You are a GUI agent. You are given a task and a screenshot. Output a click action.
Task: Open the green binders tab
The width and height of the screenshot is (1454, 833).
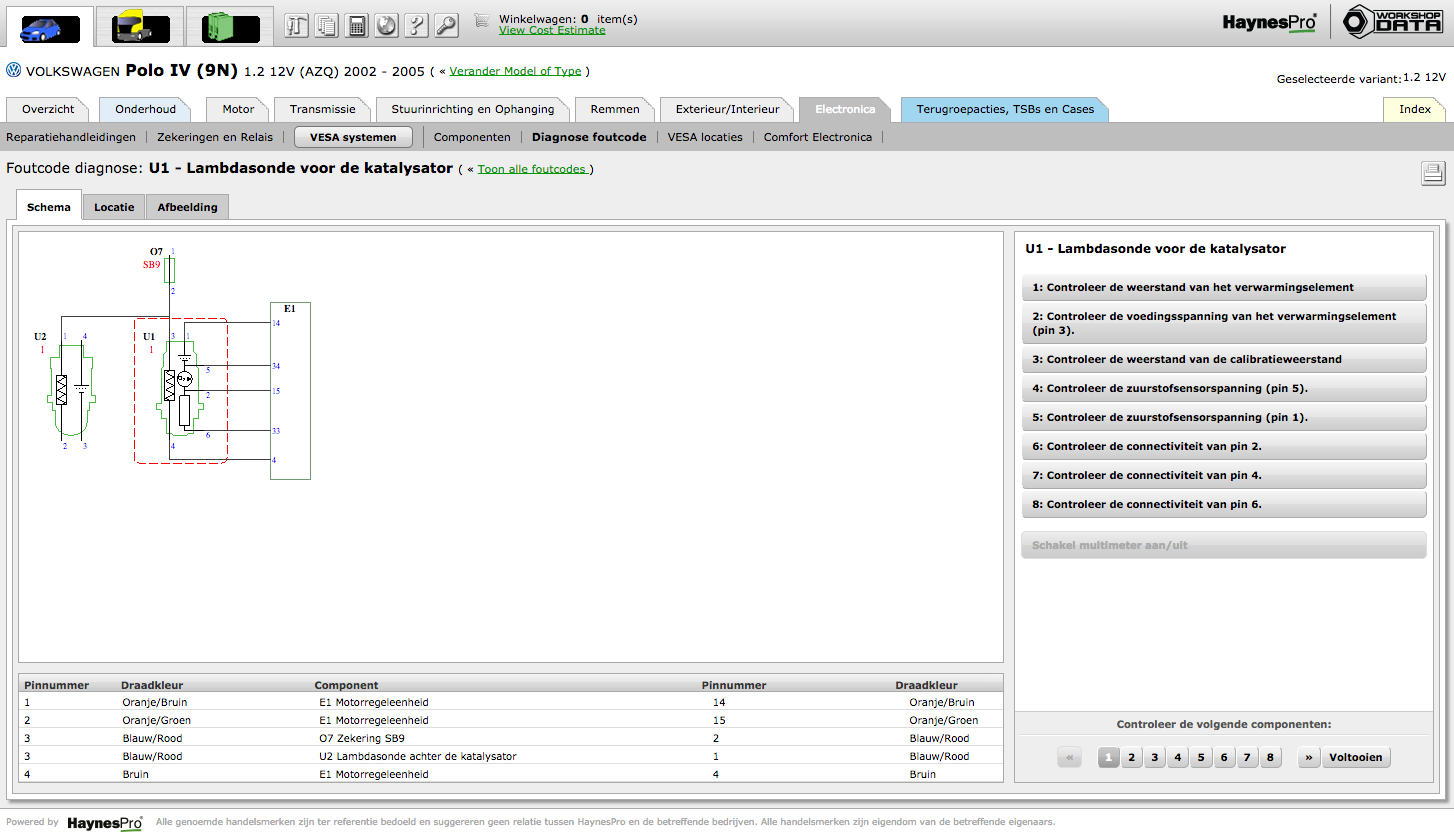tap(230, 27)
